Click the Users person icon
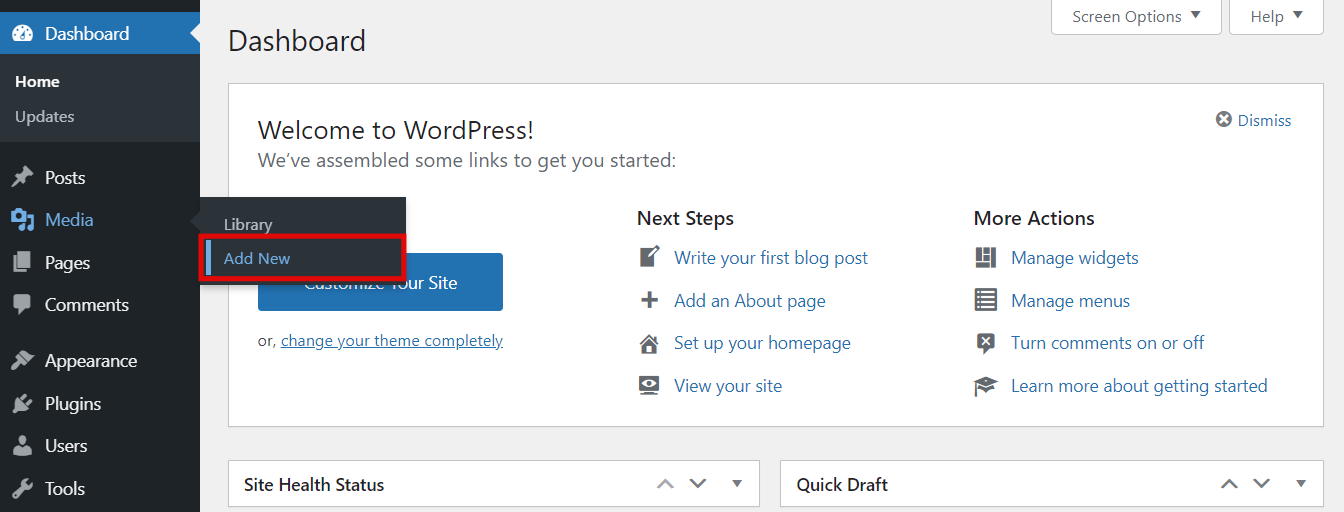The image size is (1344, 512). [22, 446]
